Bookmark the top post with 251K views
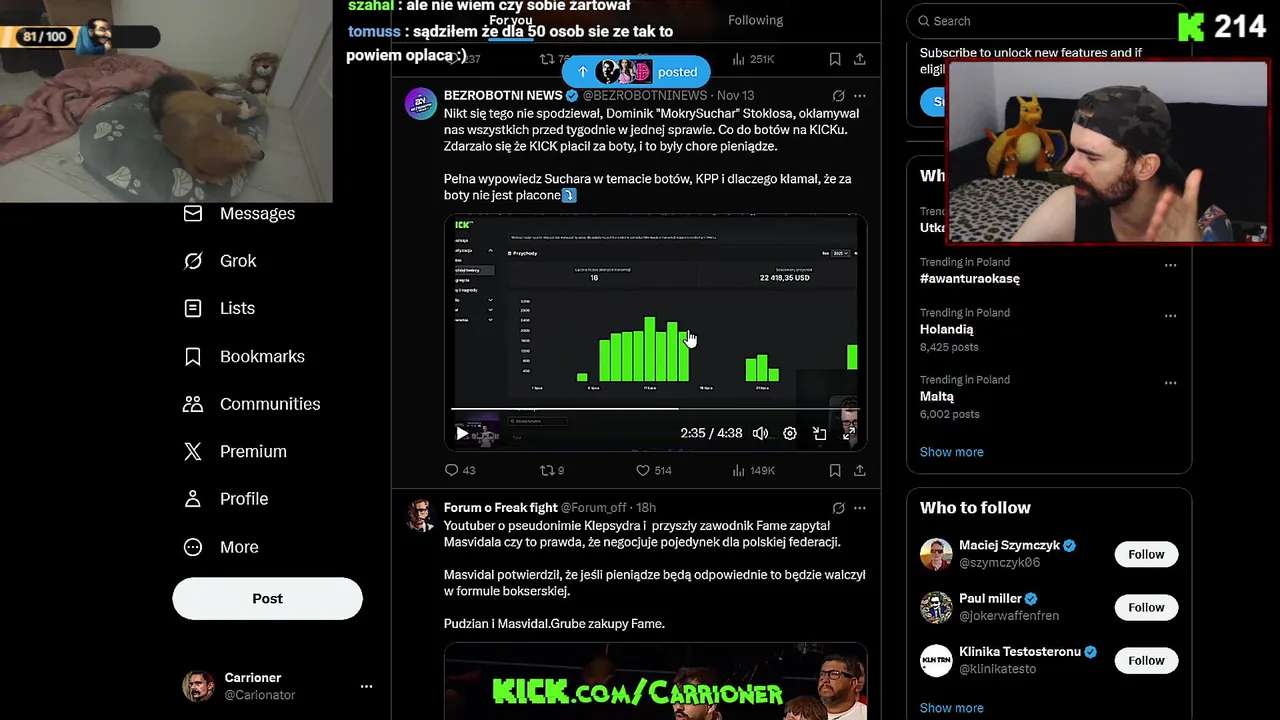The width and height of the screenshot is (1280, 720). [x=835, y=59]
